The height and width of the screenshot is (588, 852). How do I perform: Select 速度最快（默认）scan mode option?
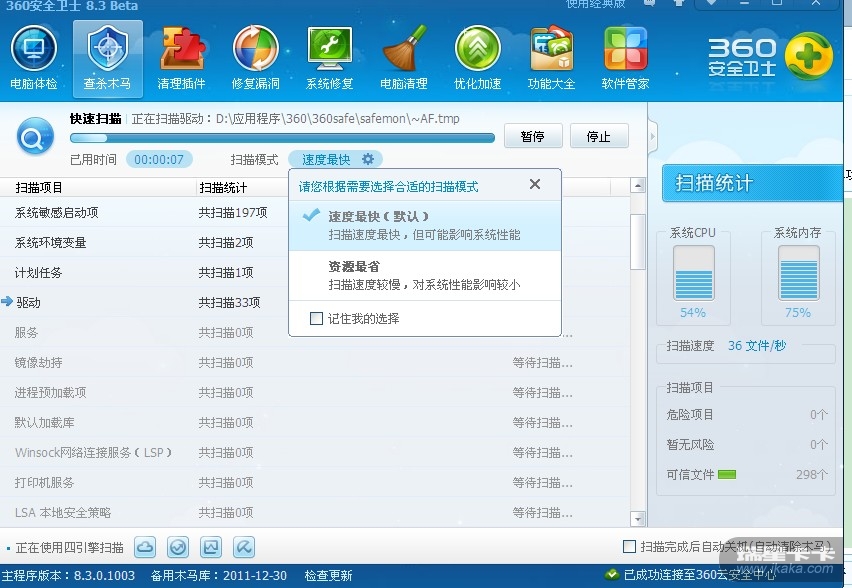[425, 226]
